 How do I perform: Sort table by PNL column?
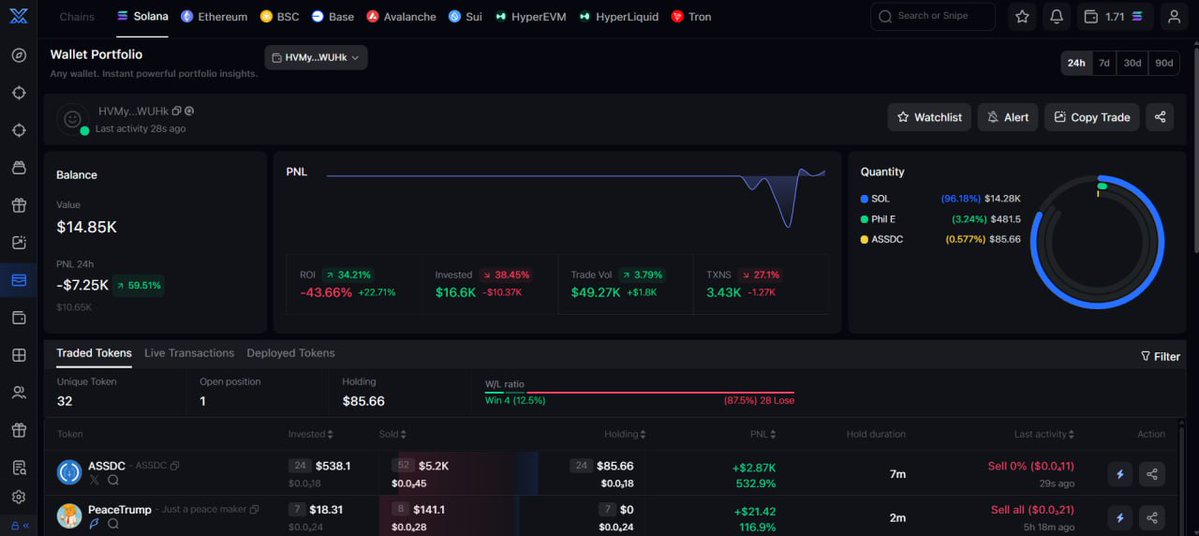pyautogui.click(x=763, y=434)
